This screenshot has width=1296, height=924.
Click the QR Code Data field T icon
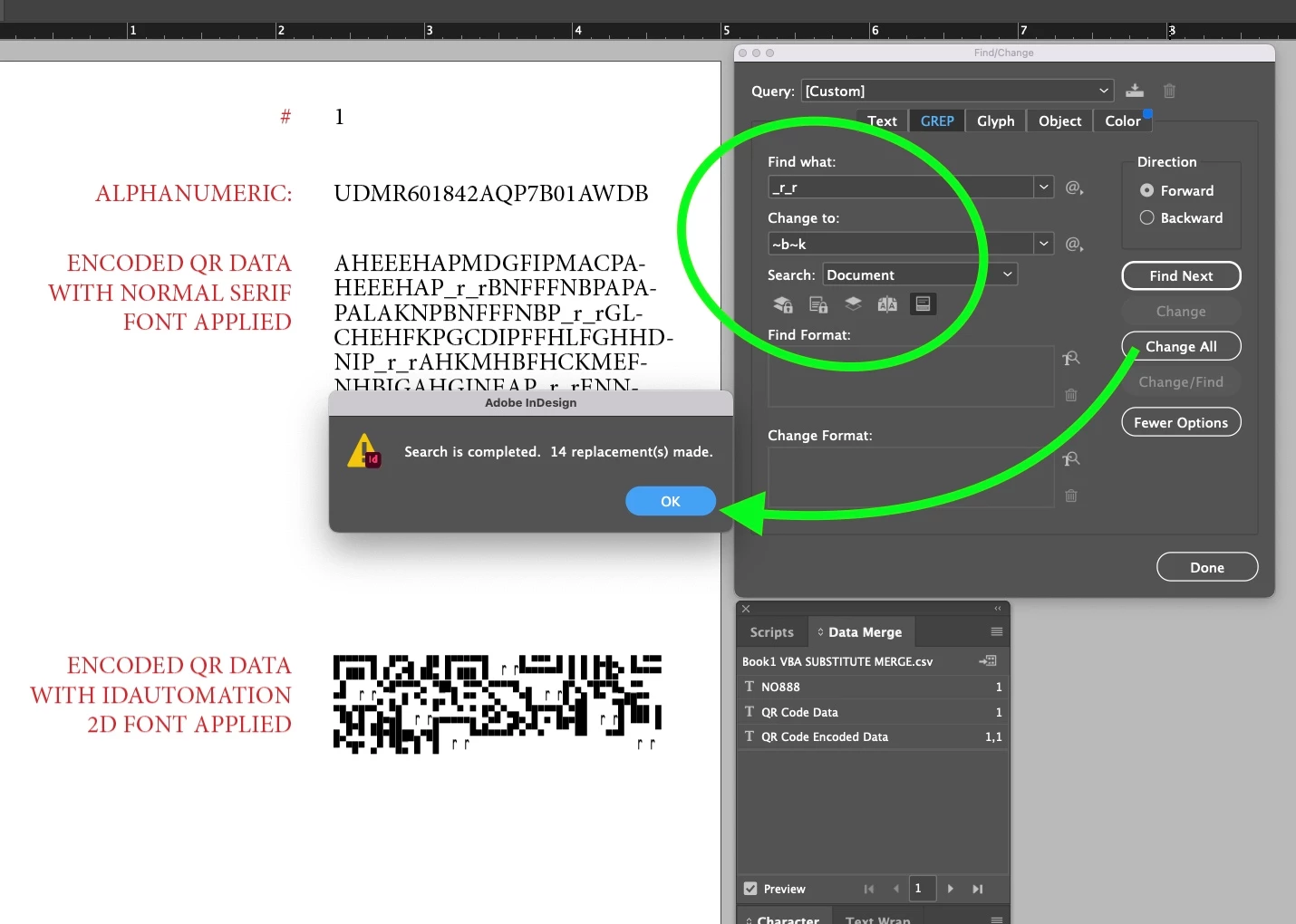coord(750,712)
